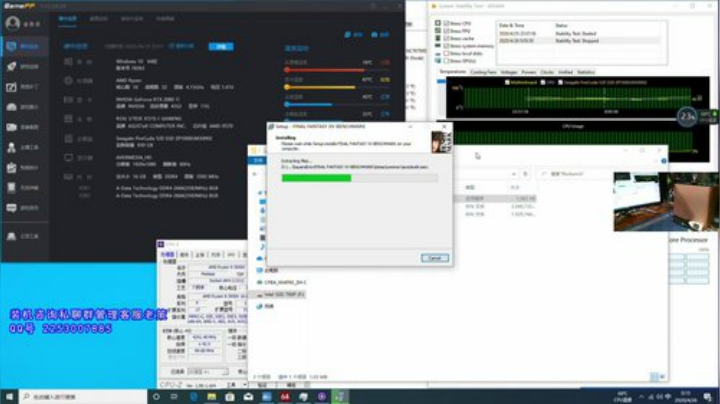Open the chat bubble icon in GamePP sidebar
Image resolution: width=720 pixels, height=404 pixels.
pos(11,208)
